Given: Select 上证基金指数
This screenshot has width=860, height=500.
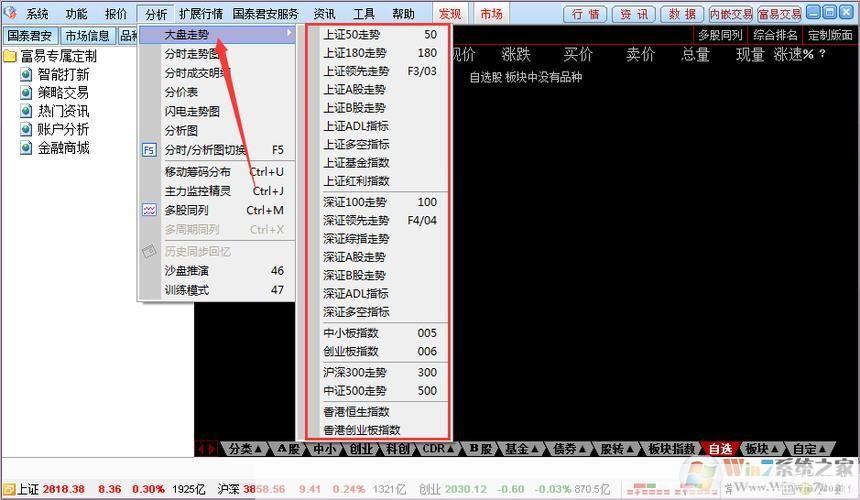Looking at the screenshot, I should click(380, 163).
